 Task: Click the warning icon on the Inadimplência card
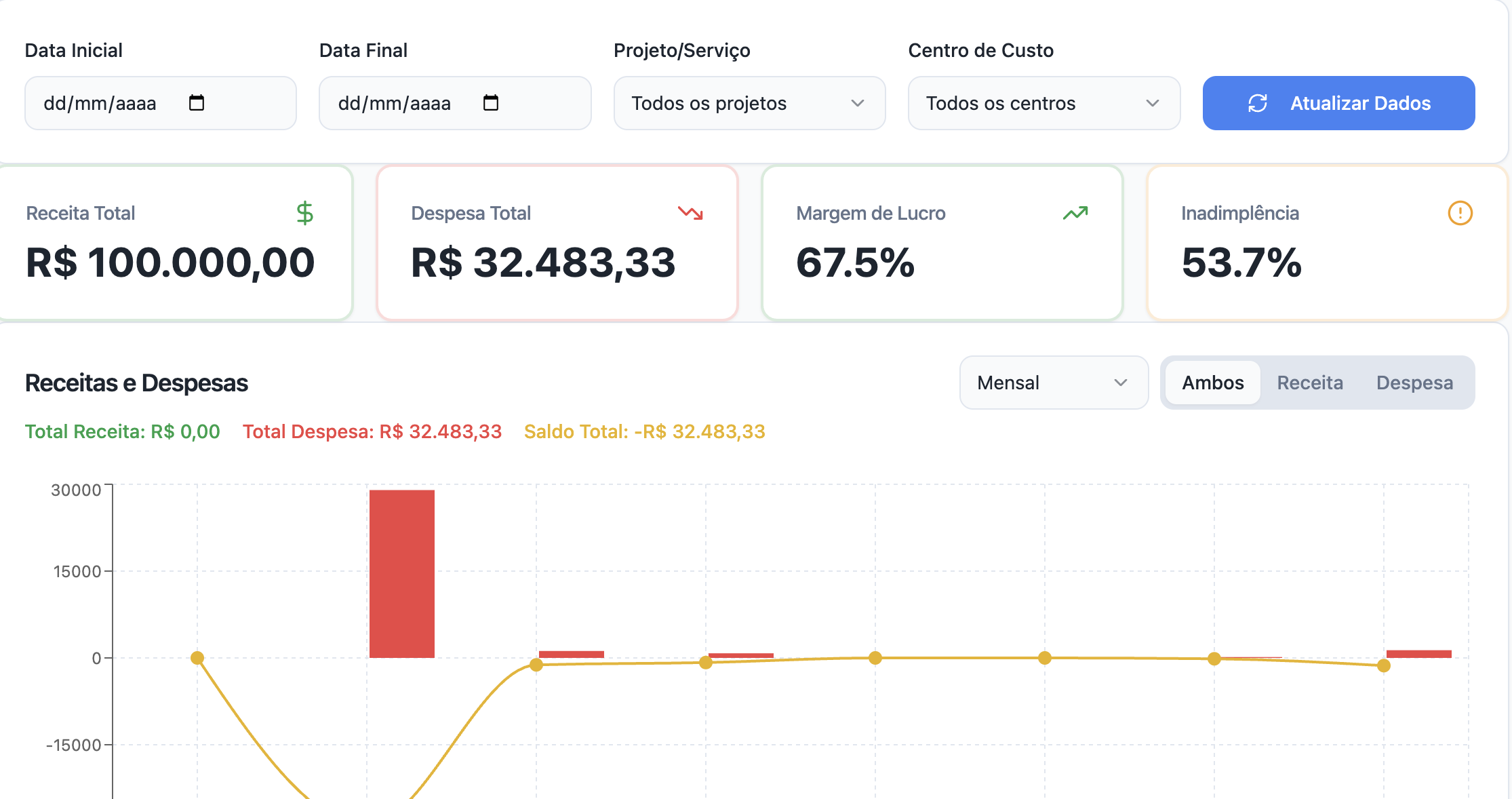(1459, 213)
